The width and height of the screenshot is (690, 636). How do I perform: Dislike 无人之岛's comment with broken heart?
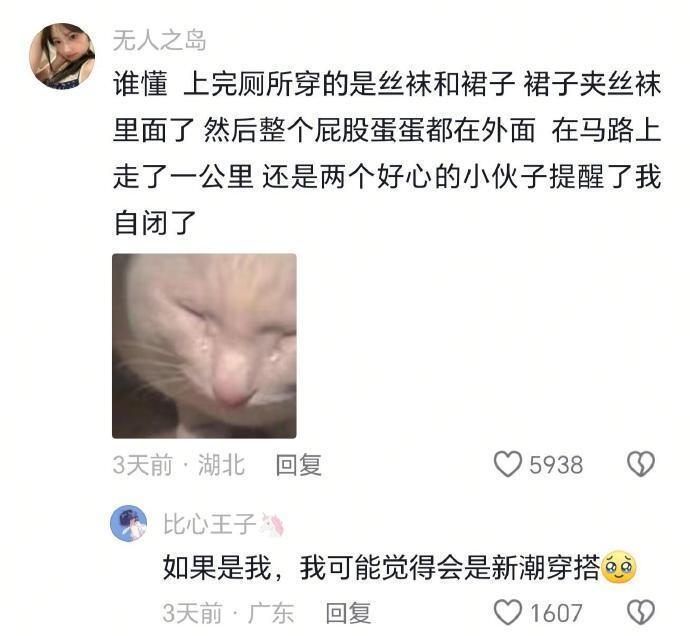coord(641,464)
